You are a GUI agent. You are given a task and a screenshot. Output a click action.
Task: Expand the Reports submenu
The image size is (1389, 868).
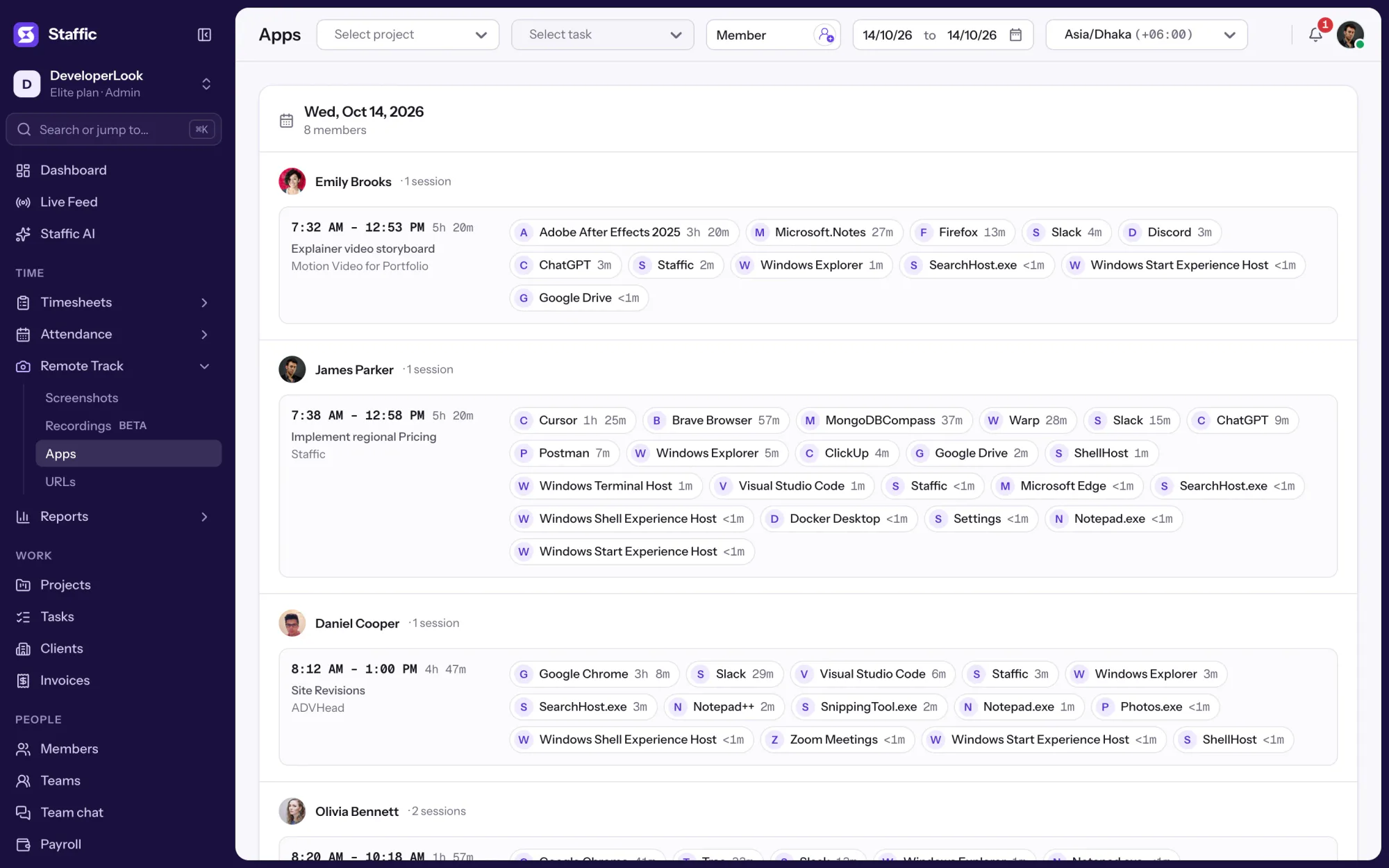pos(204,517)
